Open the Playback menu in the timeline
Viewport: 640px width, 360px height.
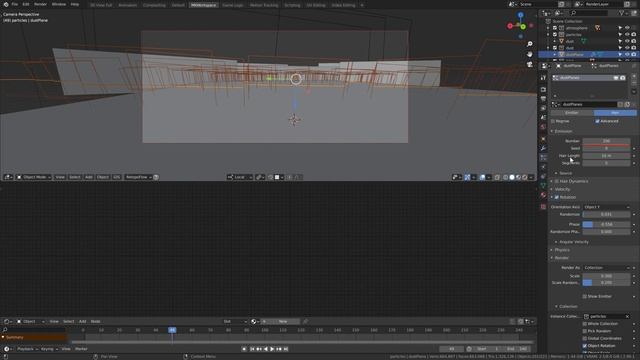(x=27, y=349)
